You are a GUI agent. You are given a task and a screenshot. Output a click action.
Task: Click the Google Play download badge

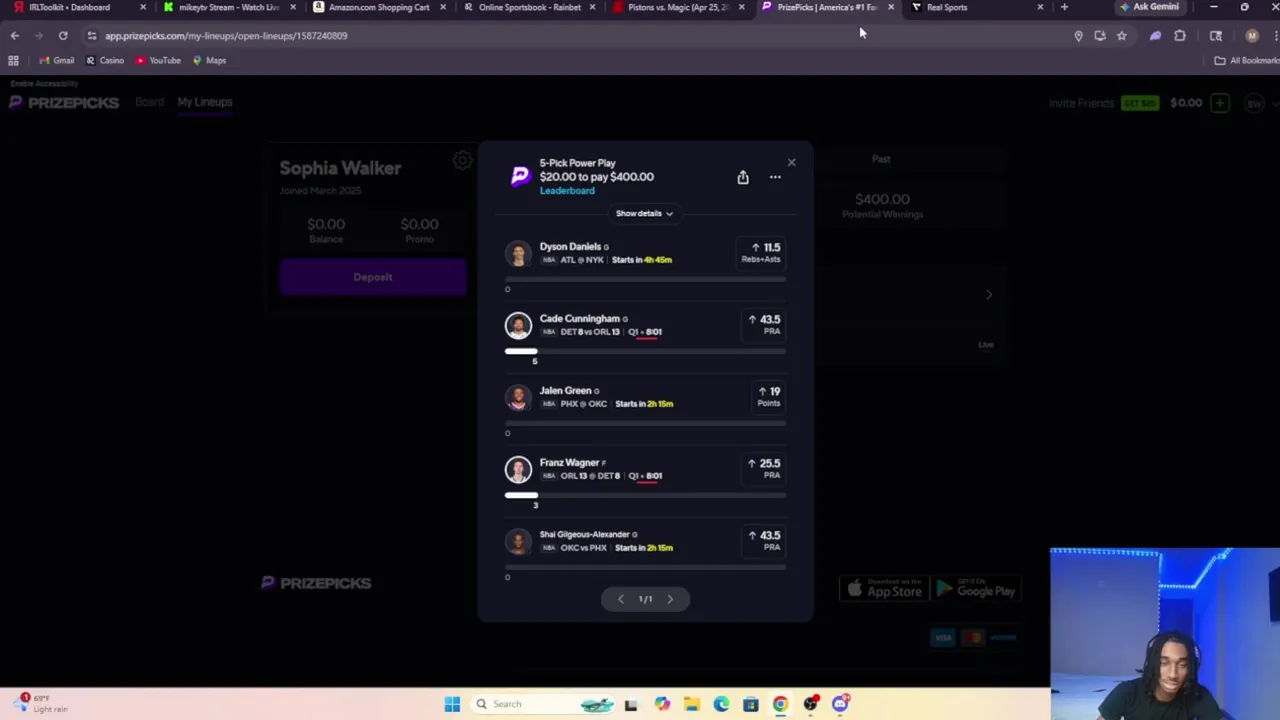coord(975,590)
